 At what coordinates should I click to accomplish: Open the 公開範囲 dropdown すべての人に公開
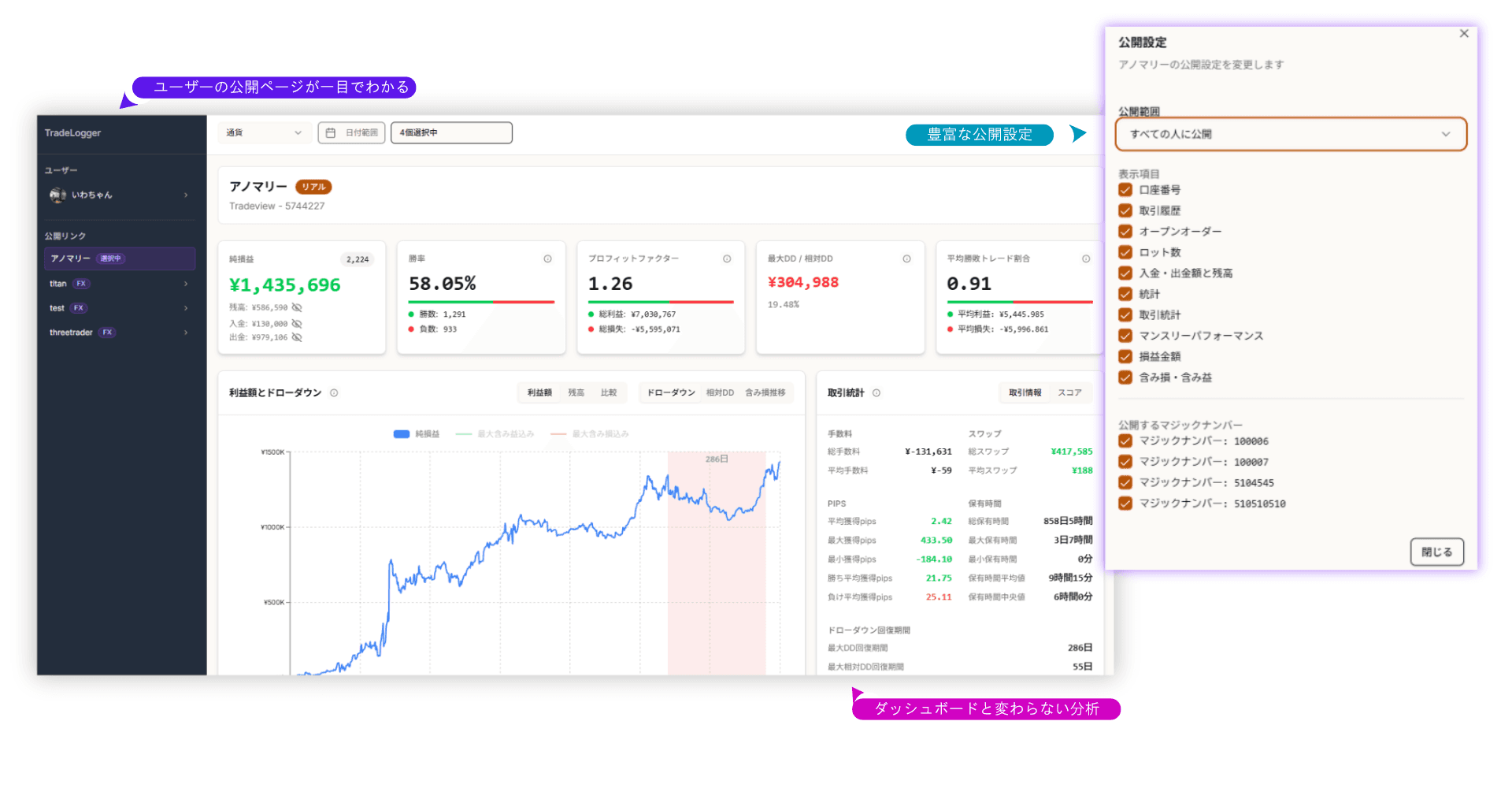point(1291,134)
